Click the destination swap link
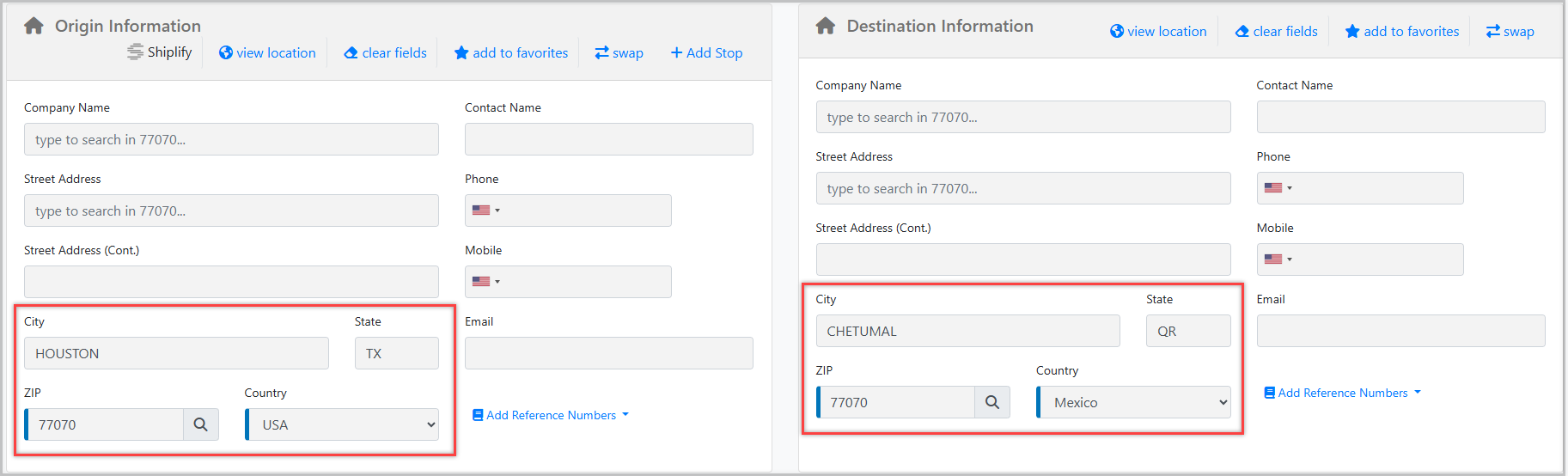 coord(1510,32)
